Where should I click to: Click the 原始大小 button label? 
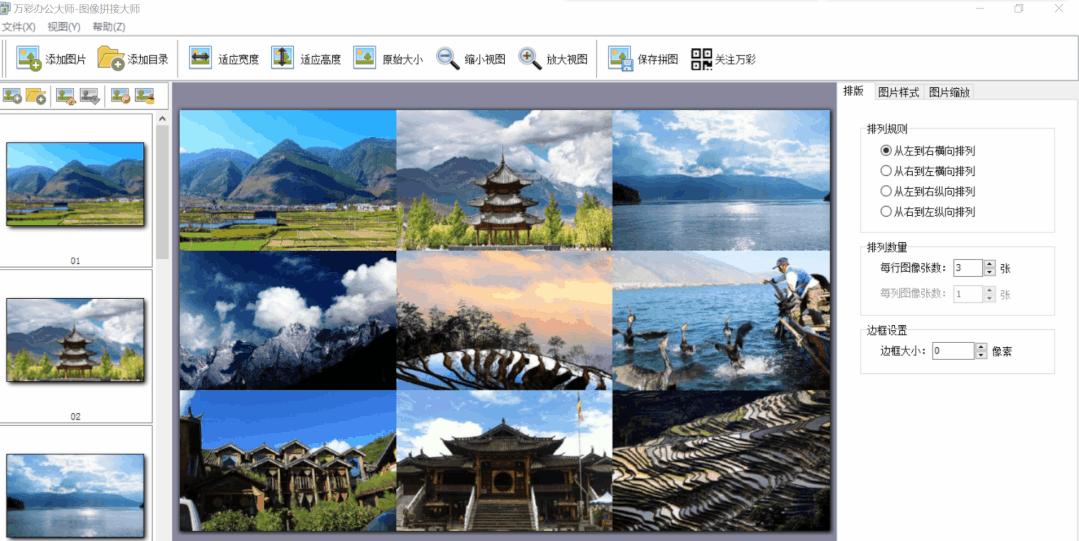point(403,59)
